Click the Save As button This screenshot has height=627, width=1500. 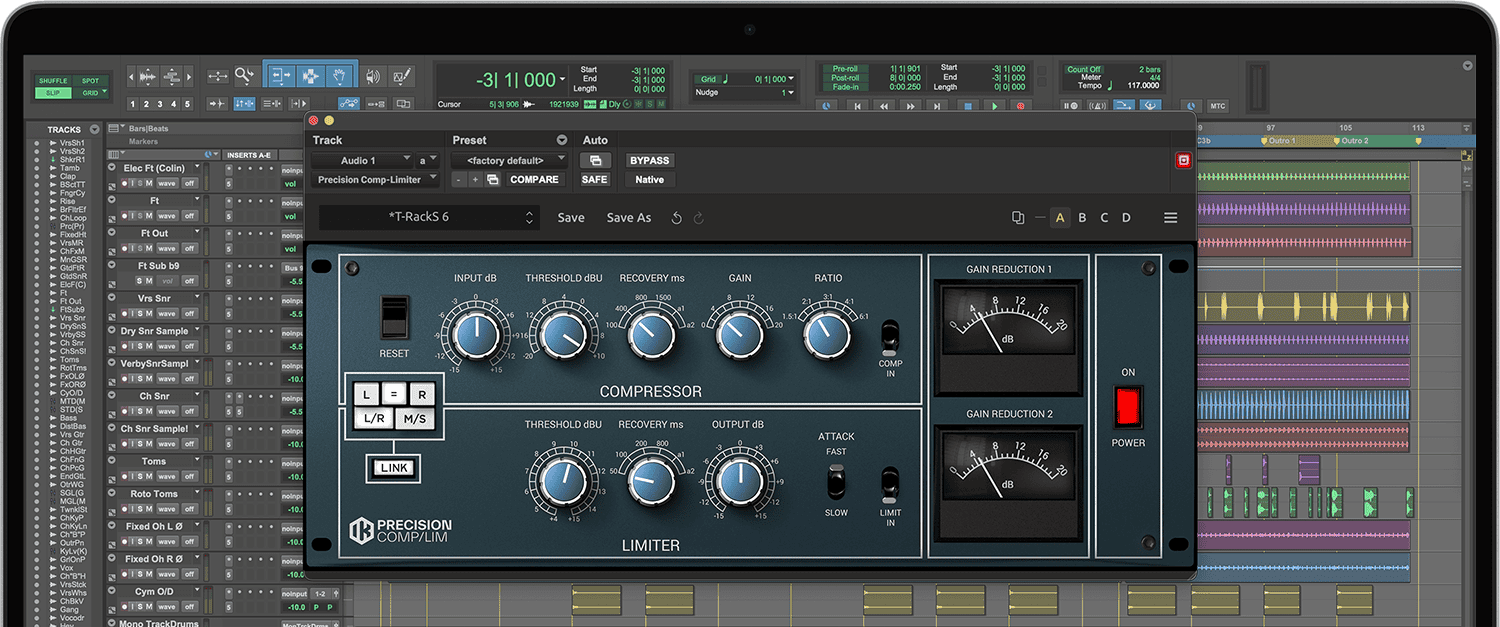pyautogui.click(x=629, y=217)
